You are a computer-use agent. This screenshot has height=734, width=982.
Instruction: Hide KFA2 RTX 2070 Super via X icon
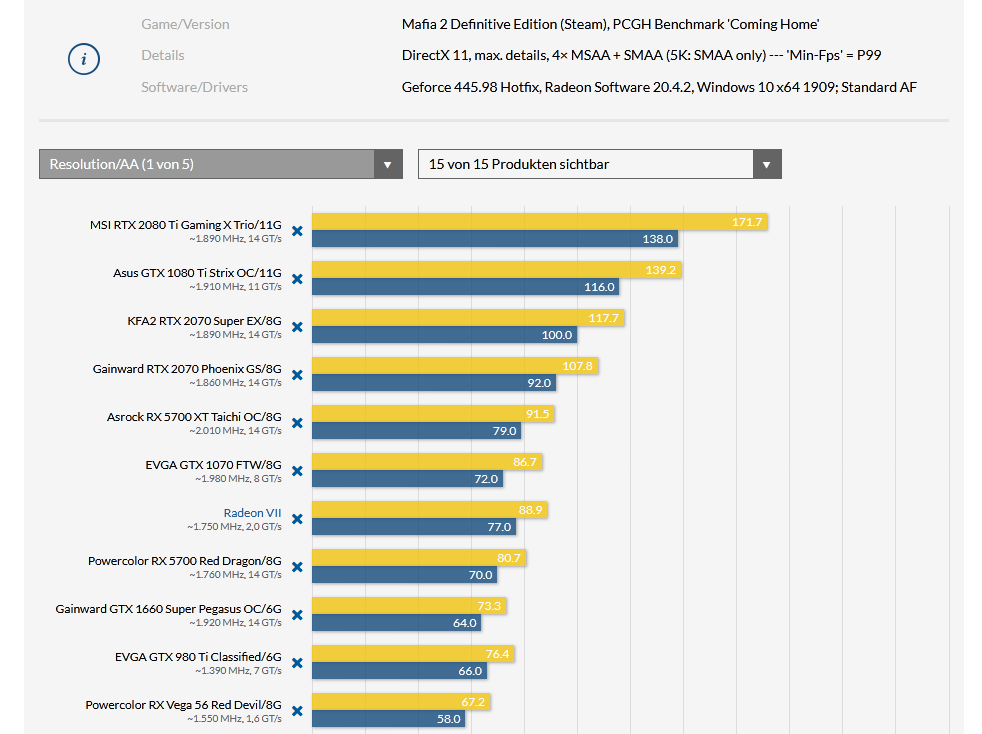coord(296,326)
